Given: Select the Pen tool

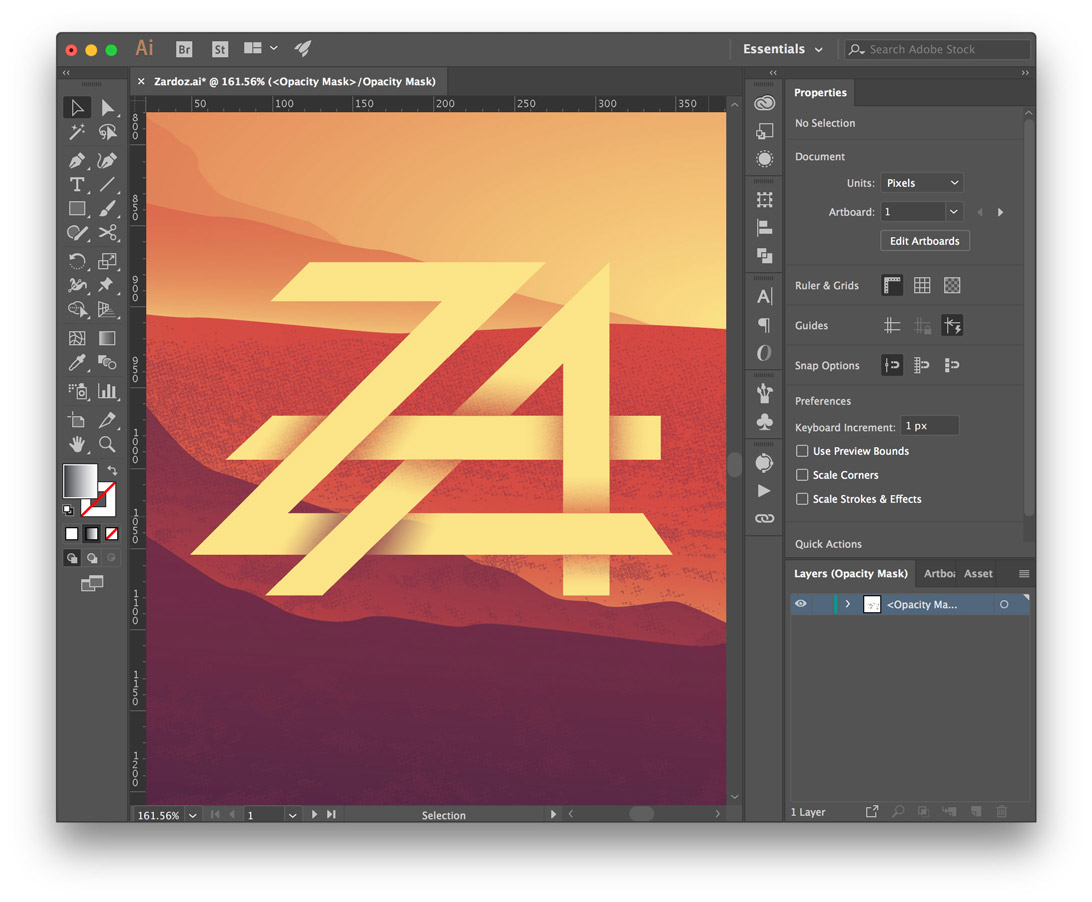Looking at the screenshot, I should [77, 161].
